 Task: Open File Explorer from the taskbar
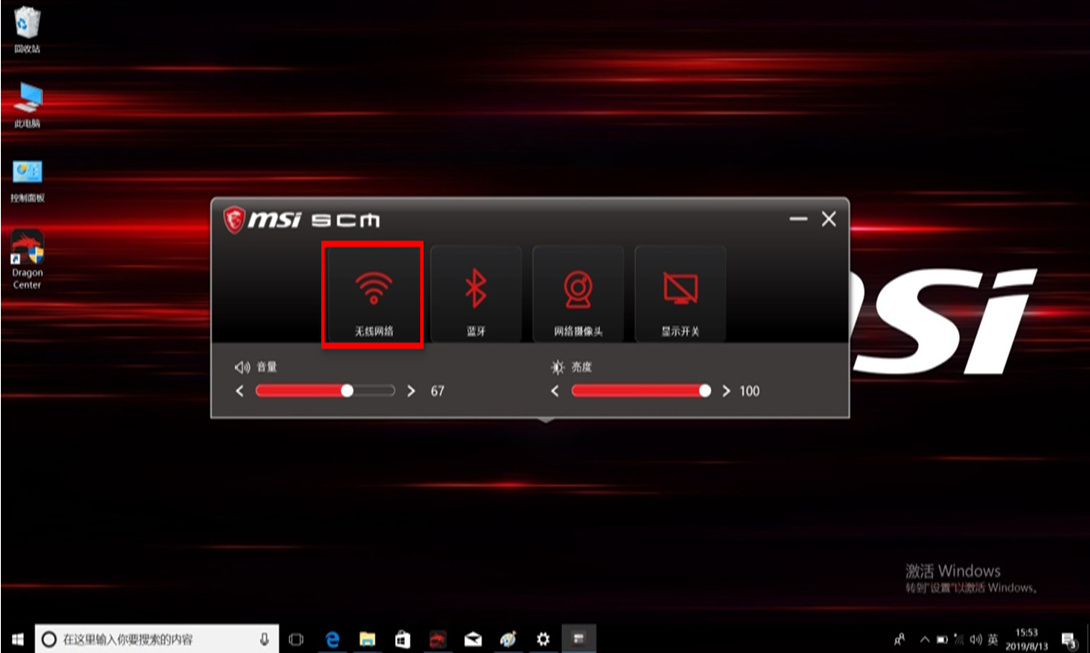pyautogui.click(x=367, y=638)
